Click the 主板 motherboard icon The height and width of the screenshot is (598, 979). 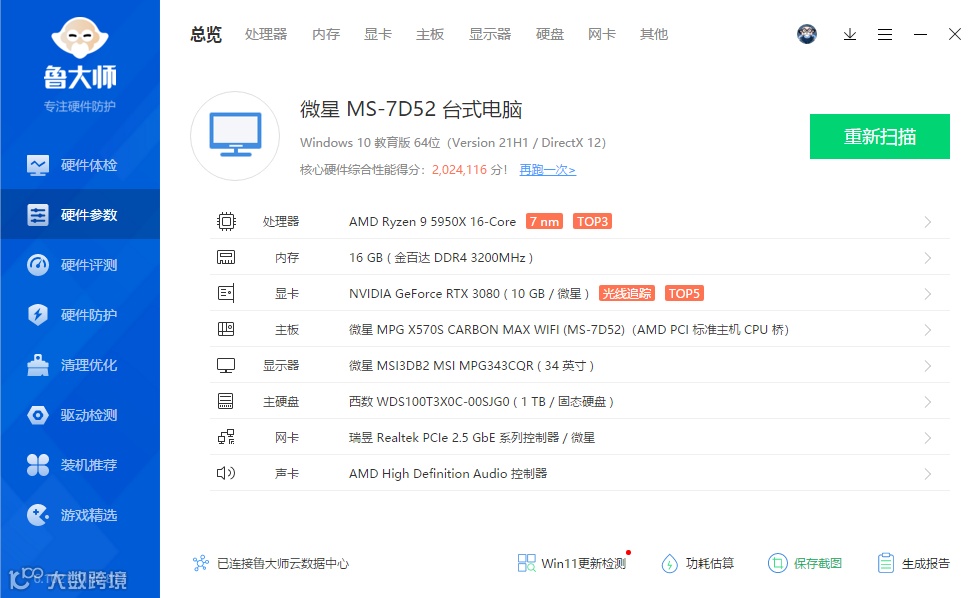click(226, 329)
